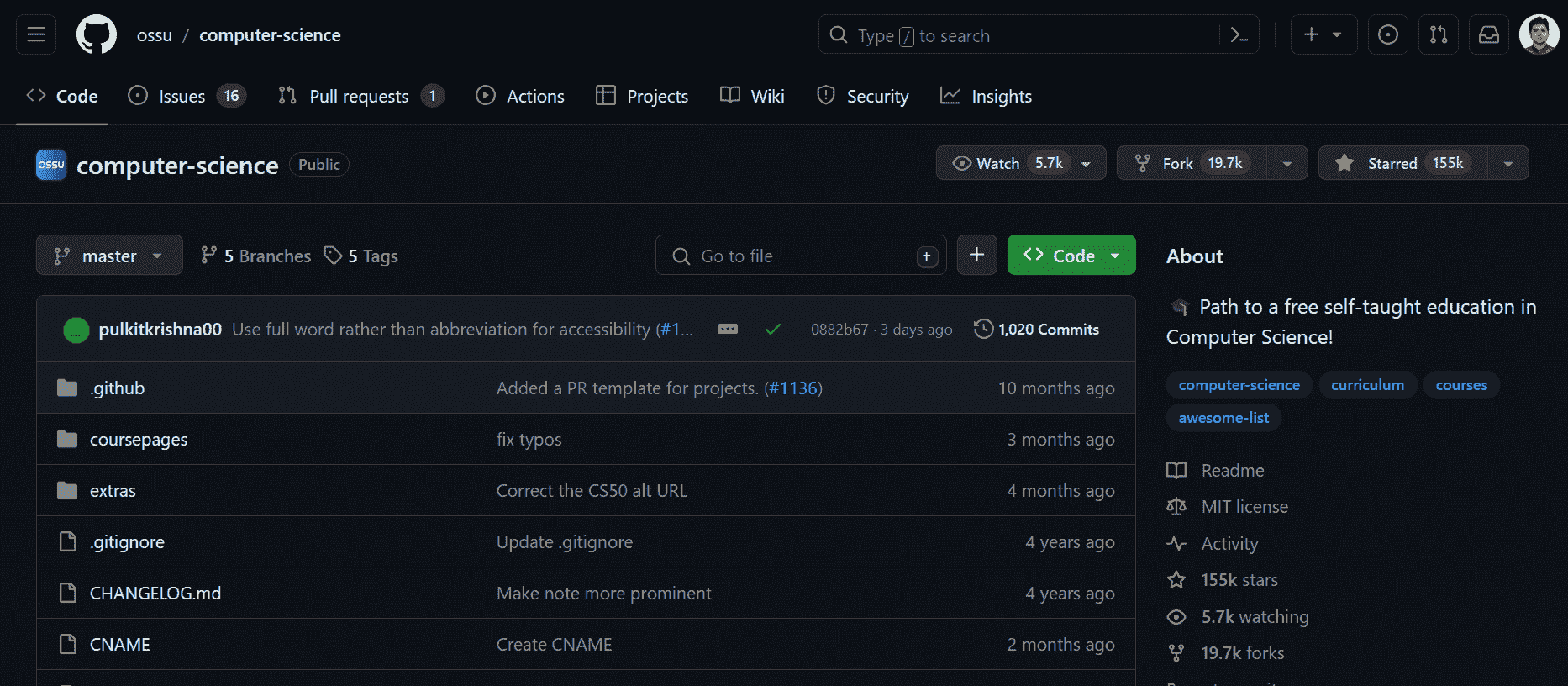Open pulkitkrishna00 author profile link

pyautogui.click(x=160, y=329)
